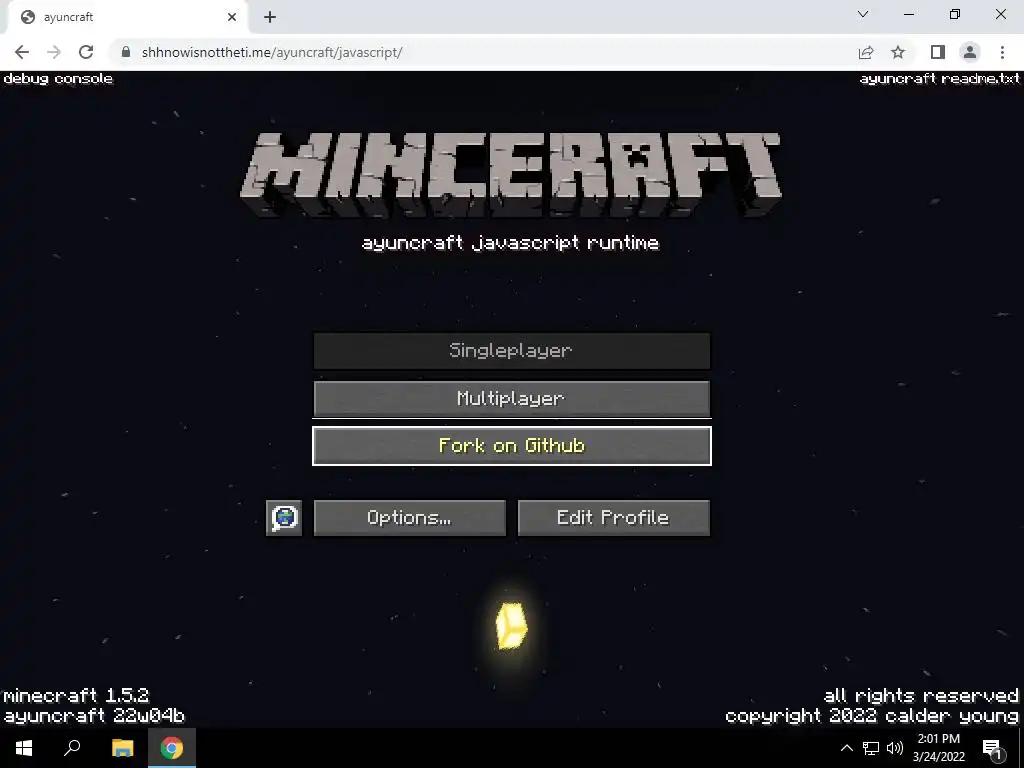The image size is (1024, 768).
Task: Open the taskbar clock and date
Action: pos(938,748)
